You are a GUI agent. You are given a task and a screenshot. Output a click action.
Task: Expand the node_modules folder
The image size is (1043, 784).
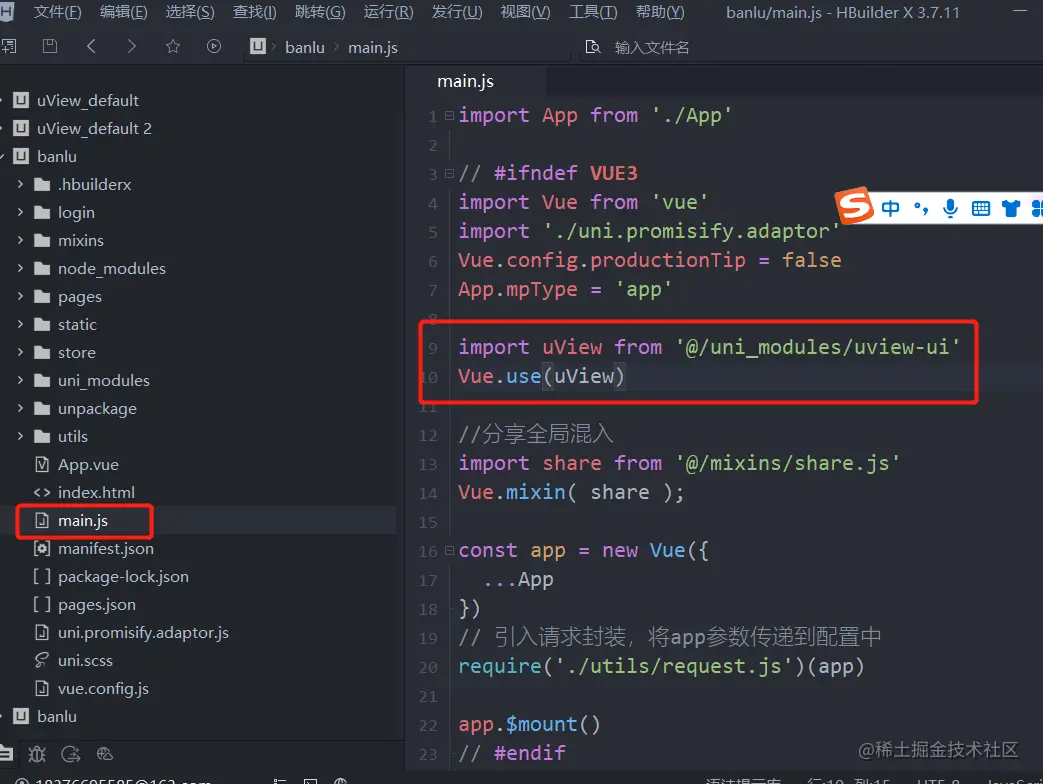point(20,268)
